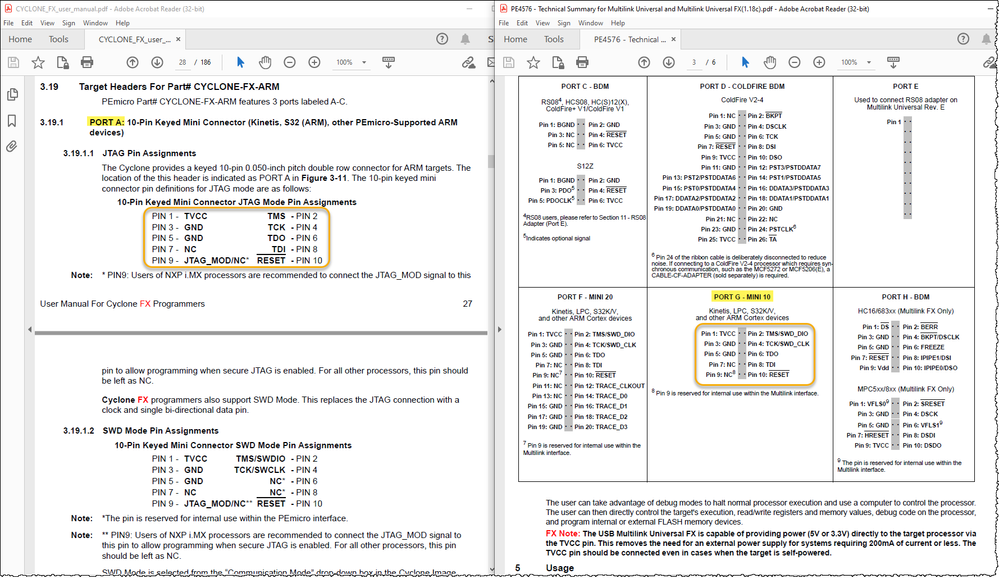Screen dimensions: 999x578
Task: Choose selection arrow tool in CYCLONE window
Action: 240,62
